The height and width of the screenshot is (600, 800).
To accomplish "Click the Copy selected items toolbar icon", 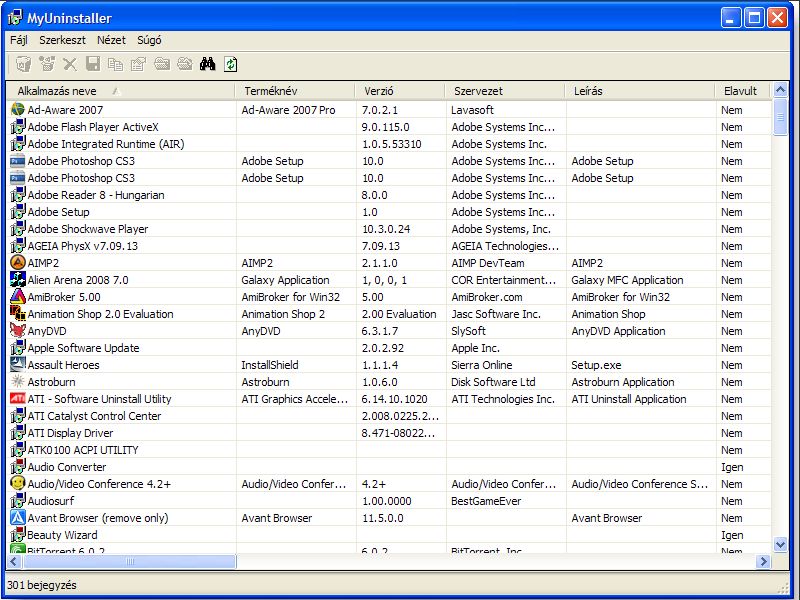I will [115, 64].
